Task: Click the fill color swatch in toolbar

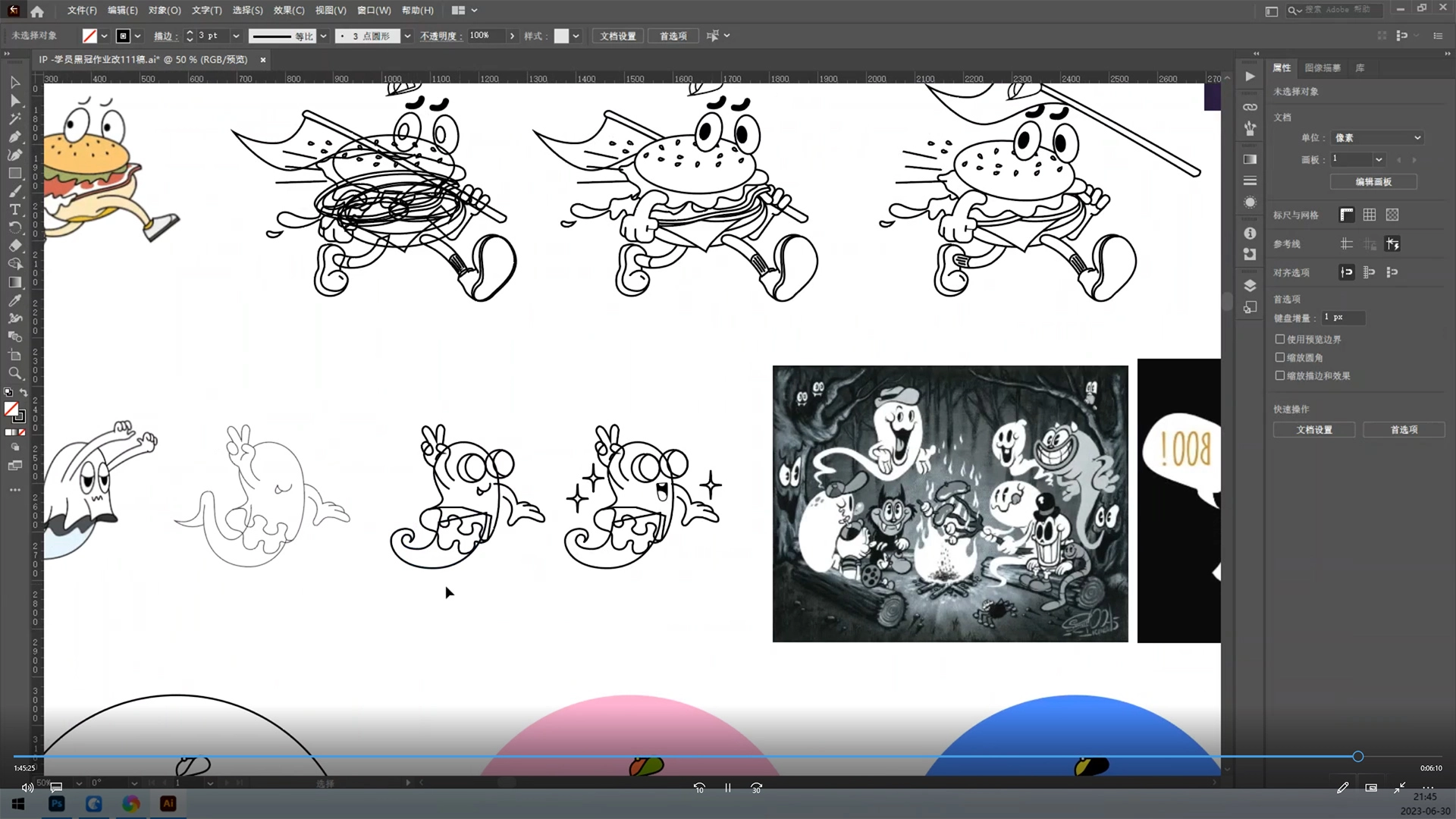Action: coord(11,409)
